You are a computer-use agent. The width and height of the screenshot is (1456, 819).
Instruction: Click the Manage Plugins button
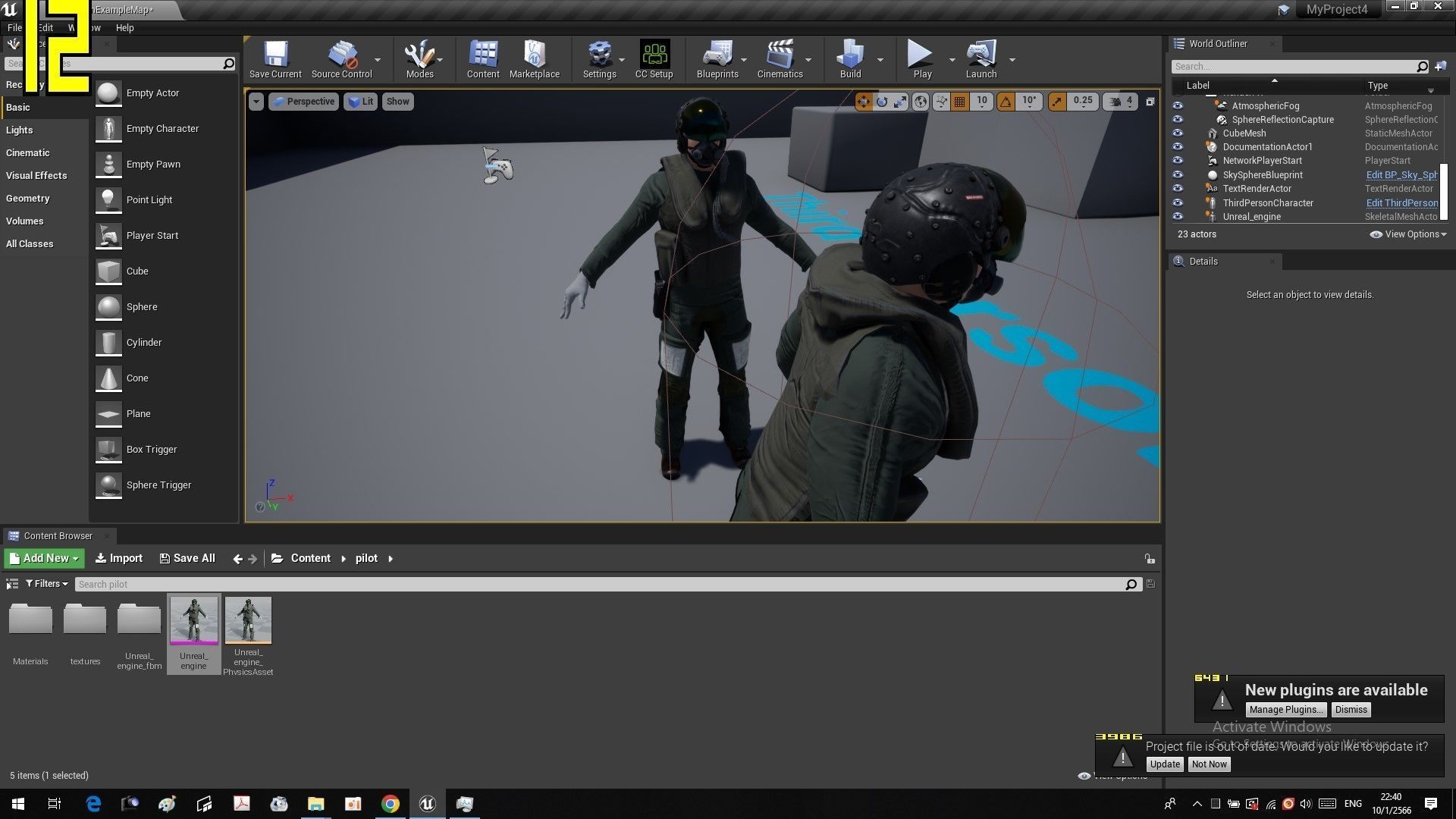[1286, 710]
